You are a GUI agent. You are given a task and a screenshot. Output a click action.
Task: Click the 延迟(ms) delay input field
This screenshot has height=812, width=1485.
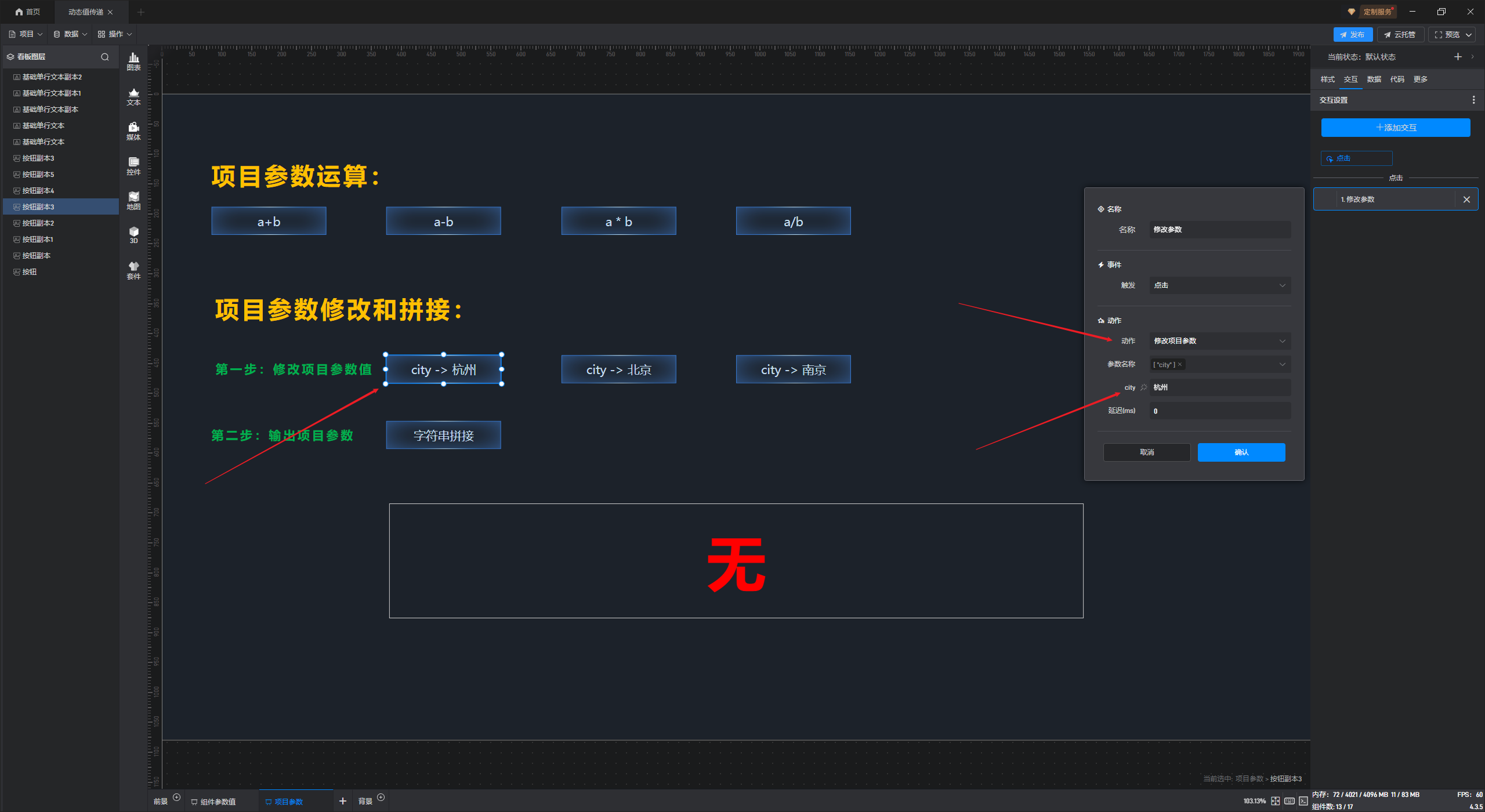point(1220,411)
